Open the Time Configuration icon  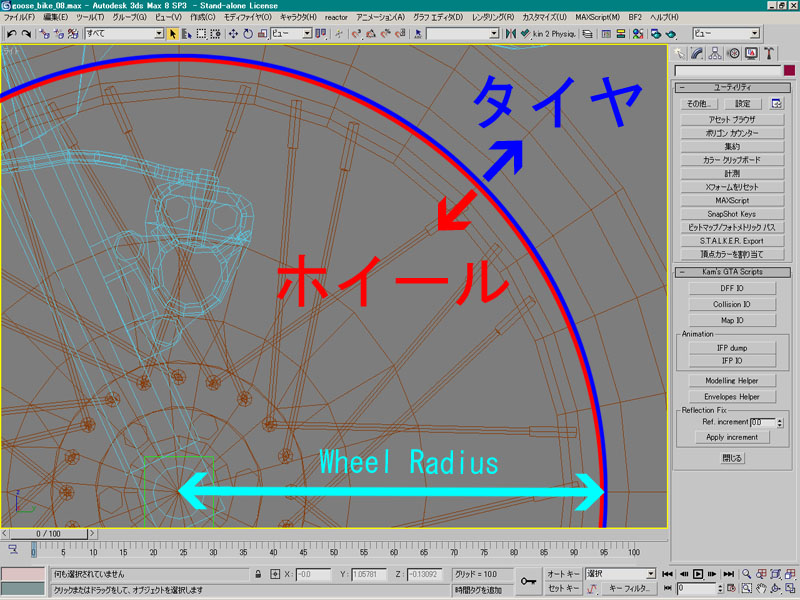tap(732, 588)
